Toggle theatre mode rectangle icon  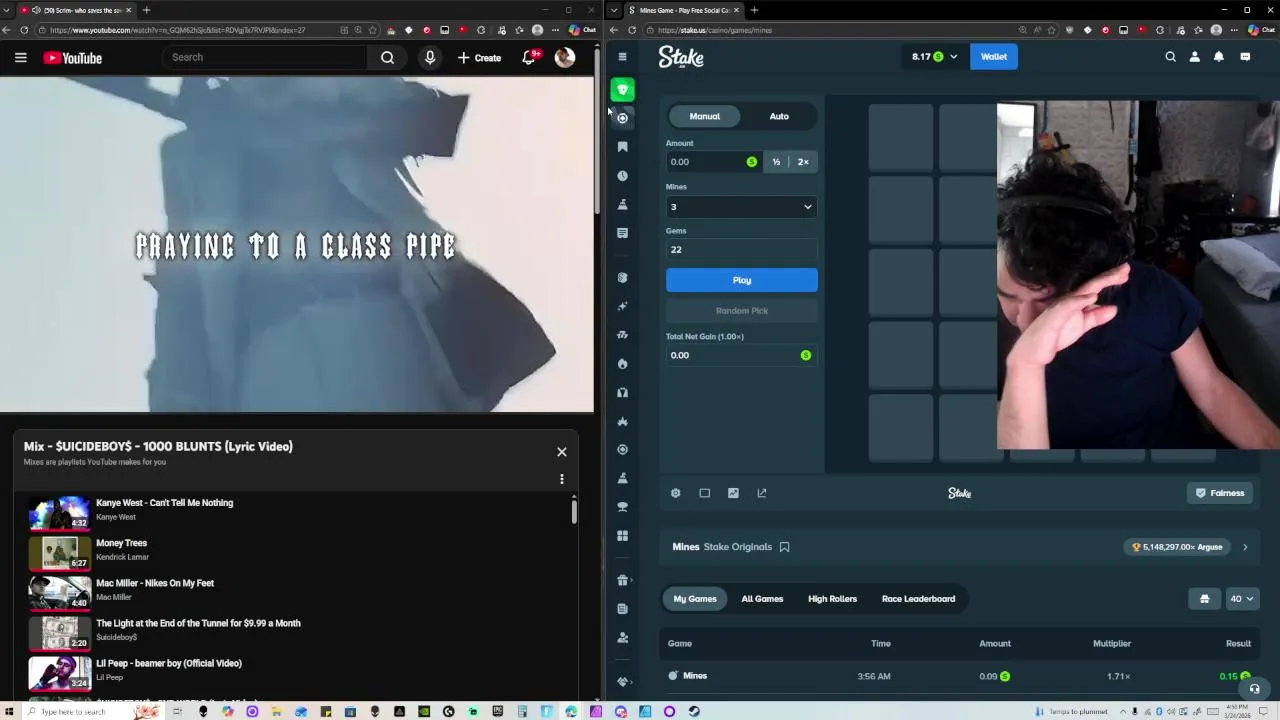pyautogui.click(x=704, y=493)
